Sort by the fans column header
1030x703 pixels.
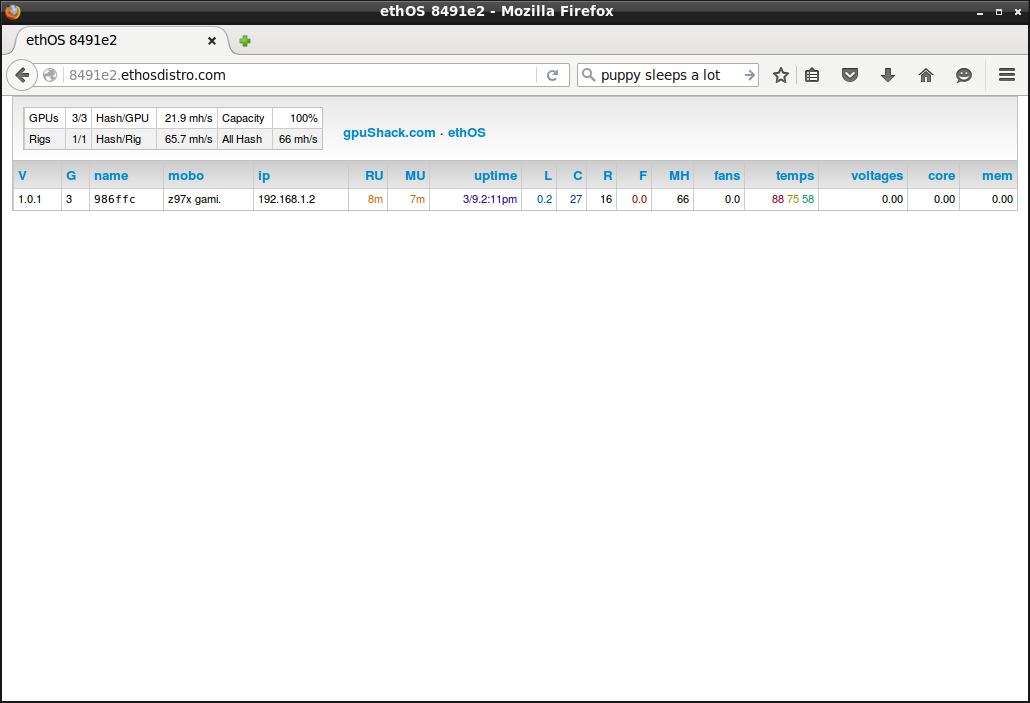pyautogui.click(x=727, y=175)
